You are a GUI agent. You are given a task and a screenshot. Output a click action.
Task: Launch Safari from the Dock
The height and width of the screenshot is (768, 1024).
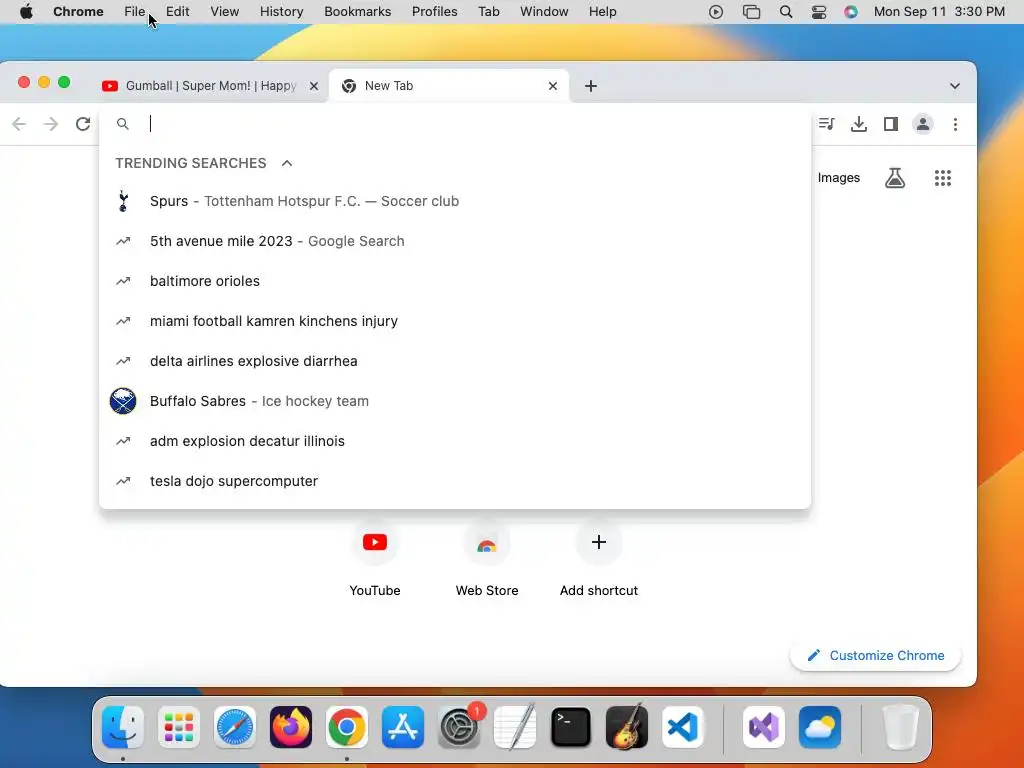point(235,727)
